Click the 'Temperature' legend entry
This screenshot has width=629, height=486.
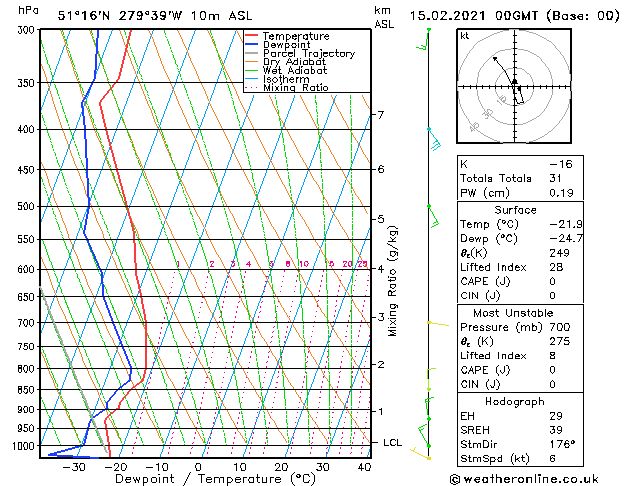coord(296,36)
